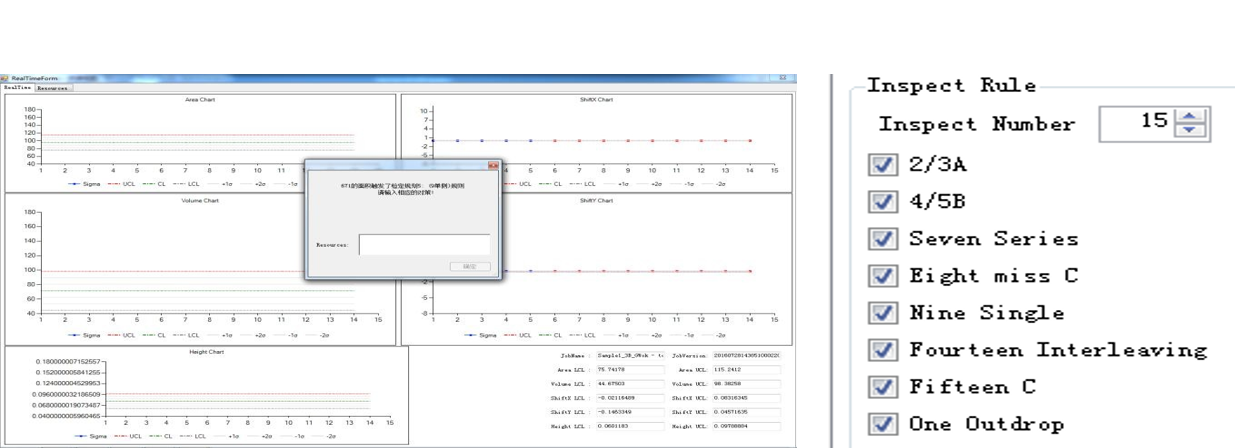The height and width of the screenshot is (448, 1235).
Task: Click the JobVersion field
Action: (746, 355)
